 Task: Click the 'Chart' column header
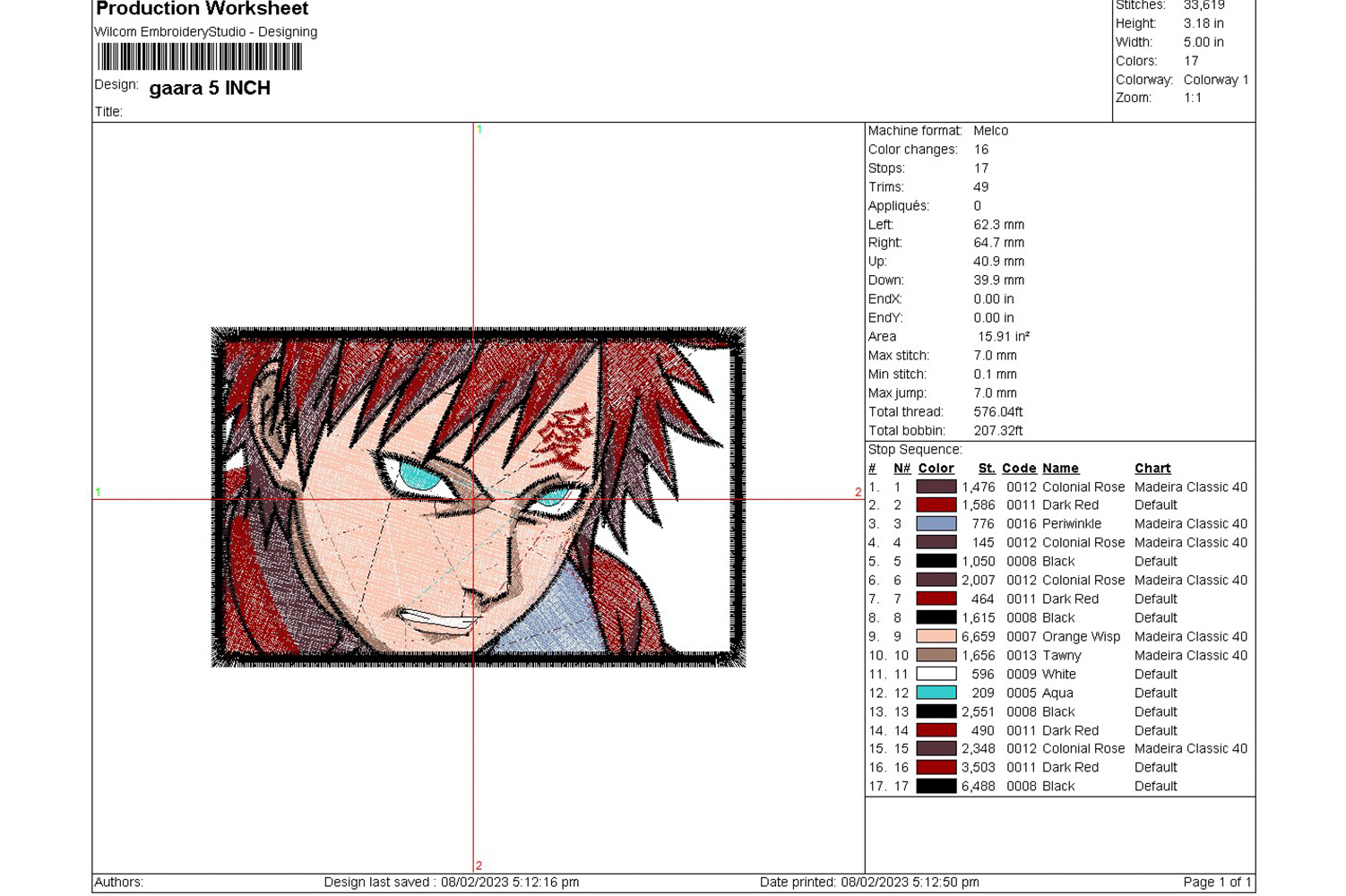1152,469
